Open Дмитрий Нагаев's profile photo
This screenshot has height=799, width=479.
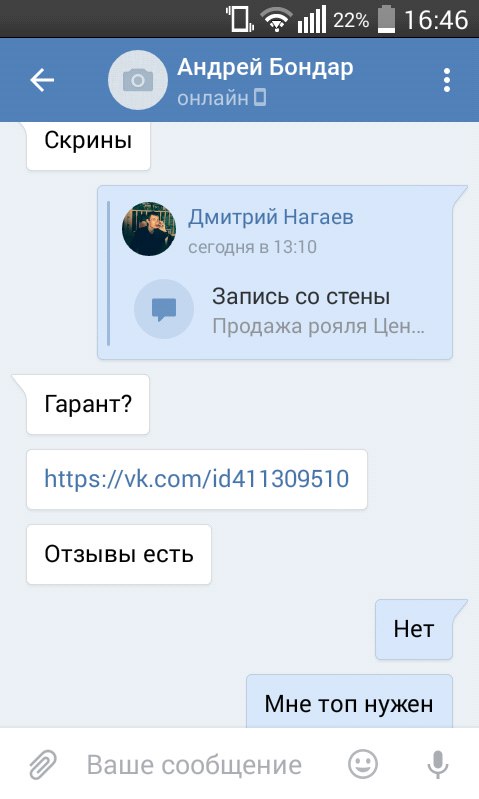tap(149, 228)
